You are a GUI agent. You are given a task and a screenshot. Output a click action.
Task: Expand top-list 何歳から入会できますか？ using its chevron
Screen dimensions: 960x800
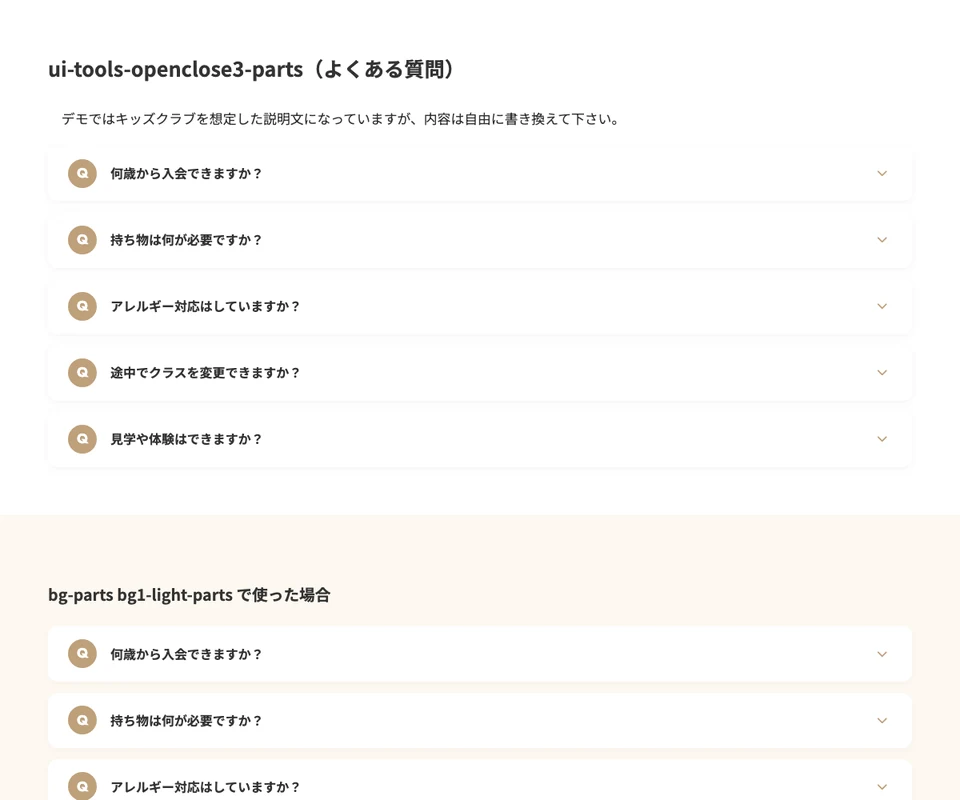click(x=882, y=173)
